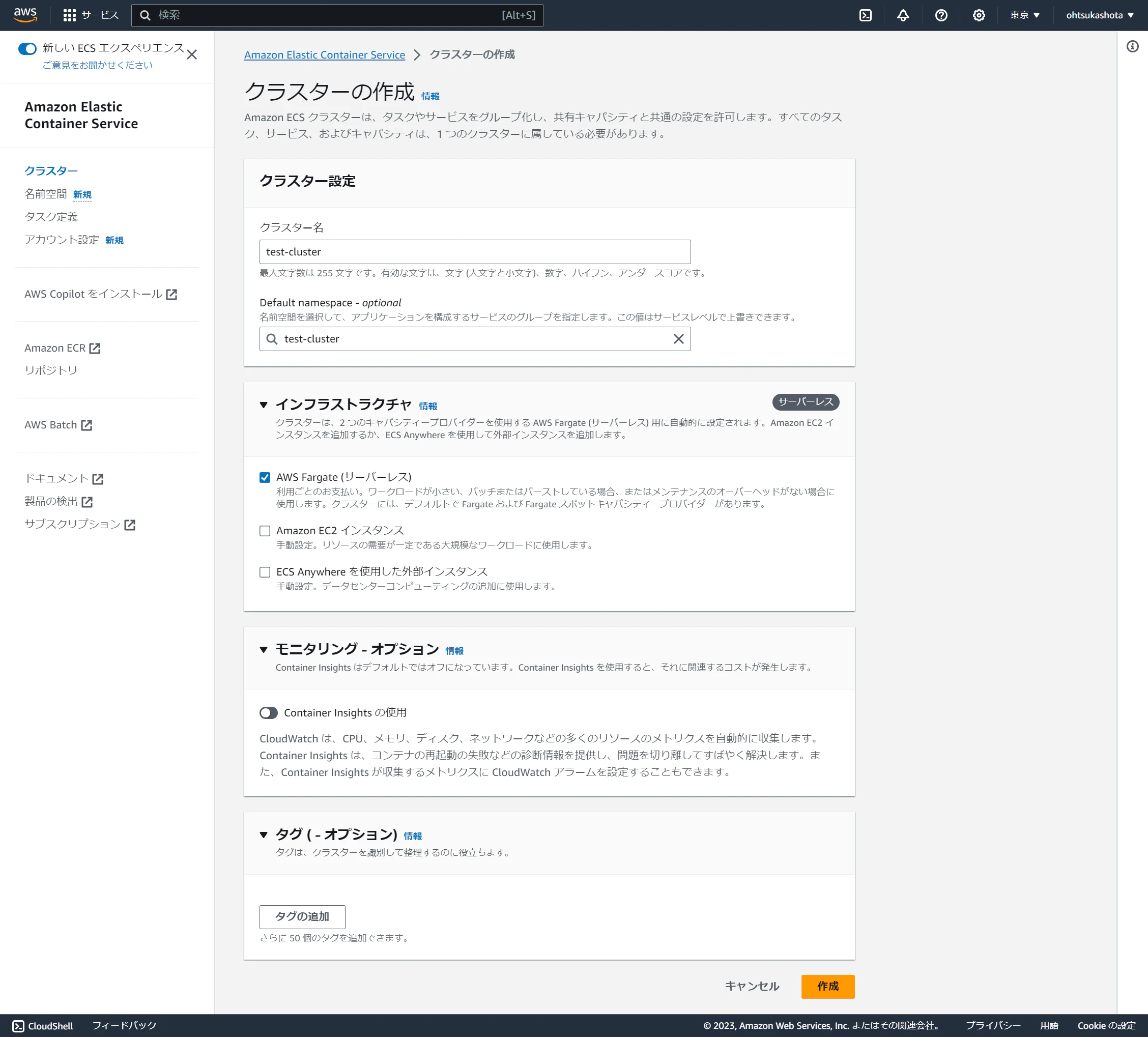
Task: Follow the Amazon Elastic Container Service breadcrumb
Action: pos(325,54)
